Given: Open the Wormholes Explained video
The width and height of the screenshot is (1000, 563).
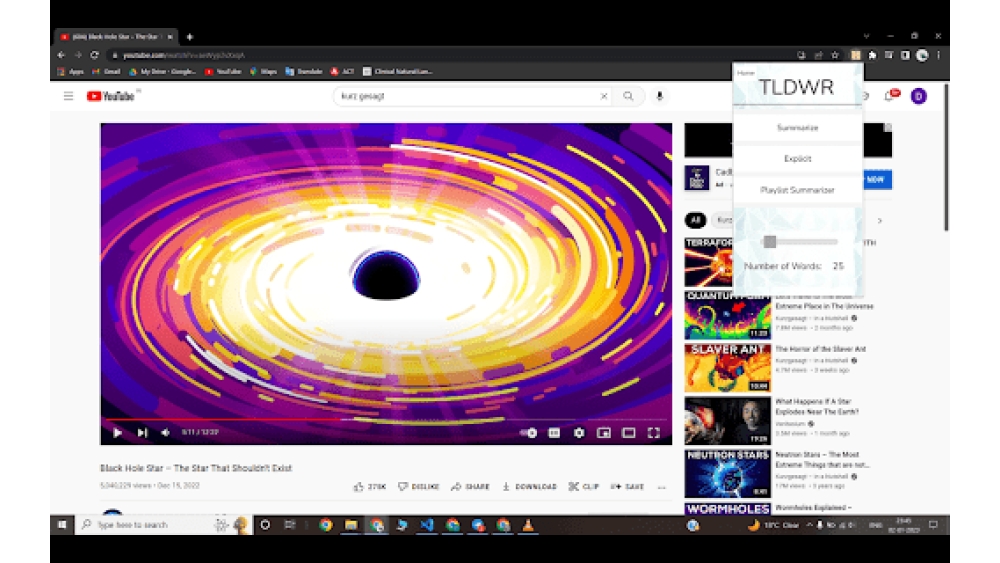Looking at the screenshot, I should click(813, 508).
